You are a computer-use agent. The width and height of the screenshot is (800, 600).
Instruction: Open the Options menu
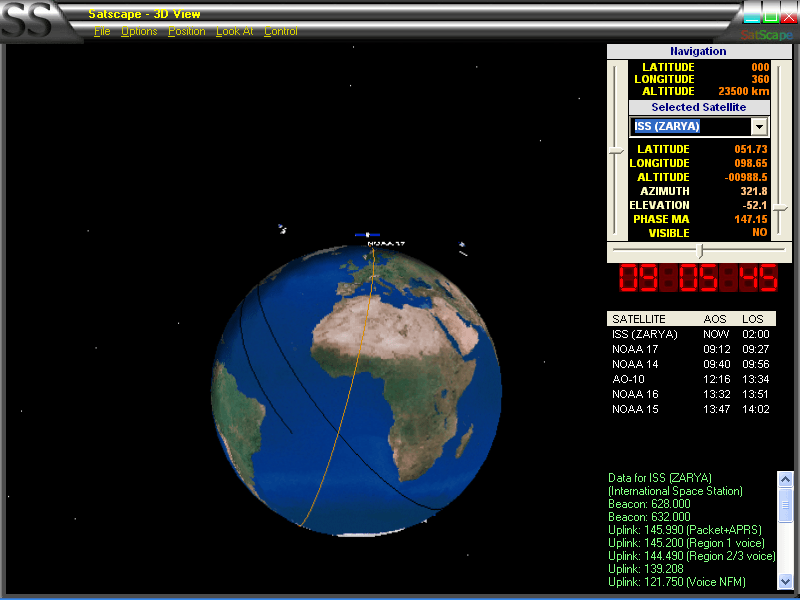pos(139,32)
